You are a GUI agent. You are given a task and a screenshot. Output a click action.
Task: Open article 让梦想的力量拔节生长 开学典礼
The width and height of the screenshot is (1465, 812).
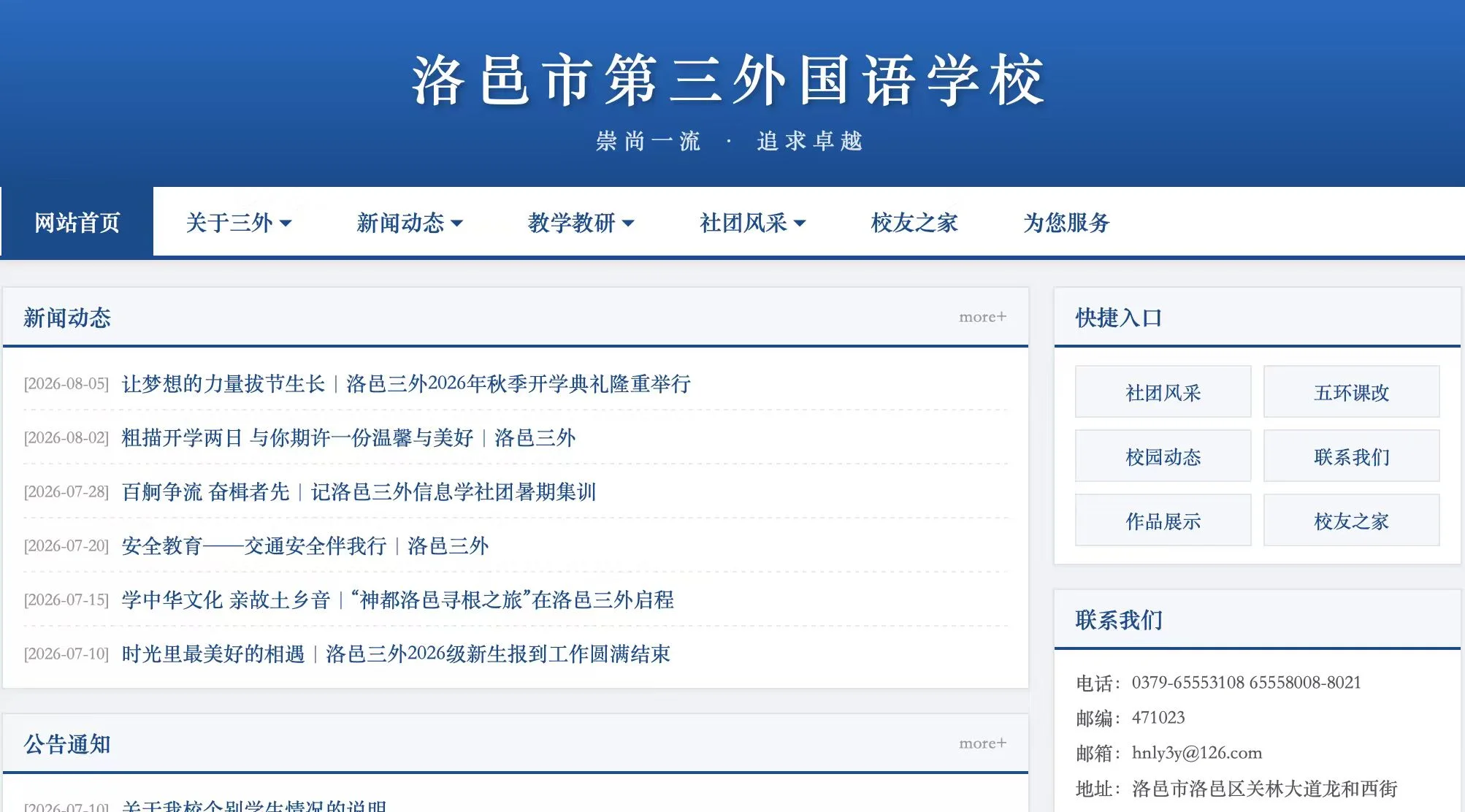click(x=406, y=383)
